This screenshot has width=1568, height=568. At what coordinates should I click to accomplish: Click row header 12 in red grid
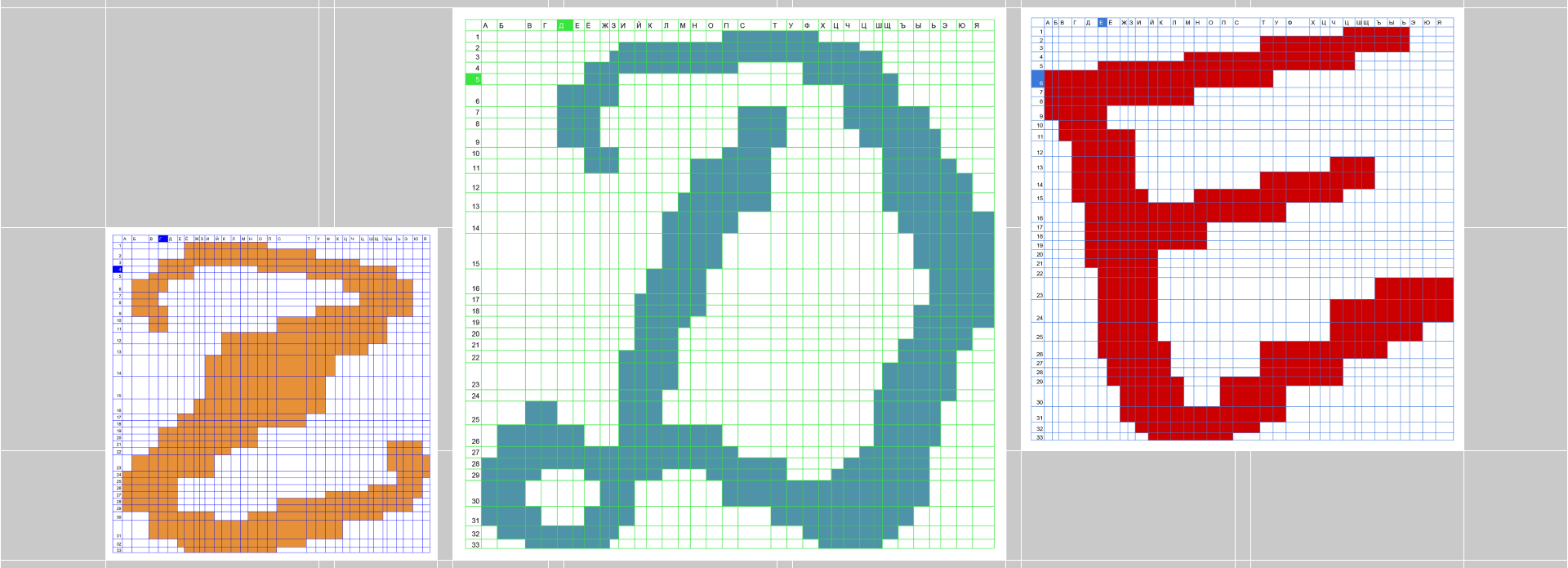[1038, 149]
